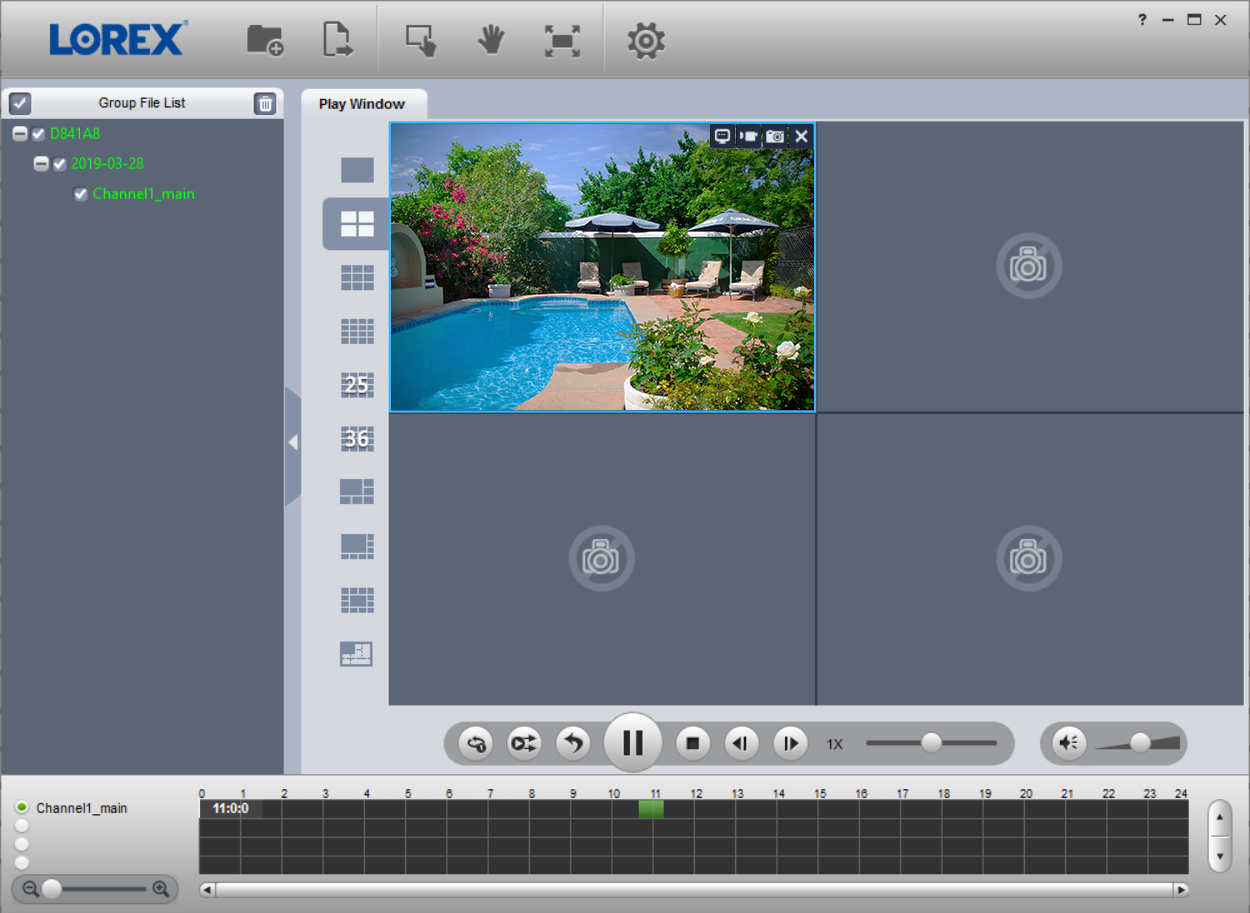Image resolution: width=1250 pixels, height=913 pixels.
Task: Stop the video playback
Action: [692, 743]
